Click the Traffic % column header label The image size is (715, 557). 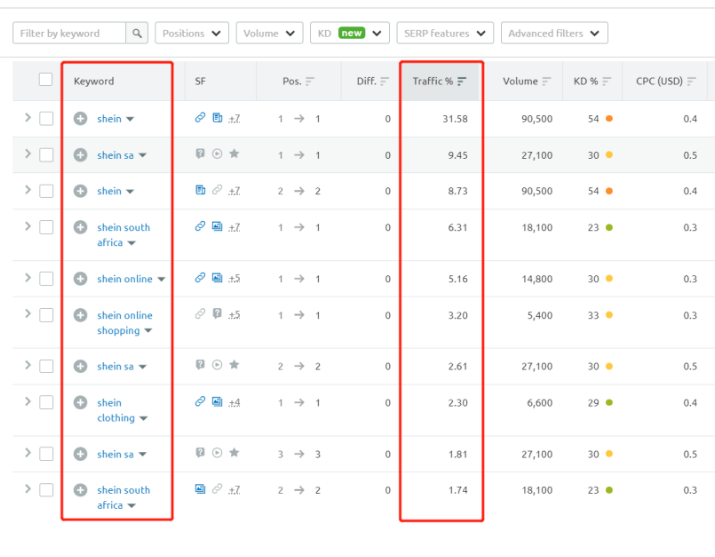pos(432,81)
